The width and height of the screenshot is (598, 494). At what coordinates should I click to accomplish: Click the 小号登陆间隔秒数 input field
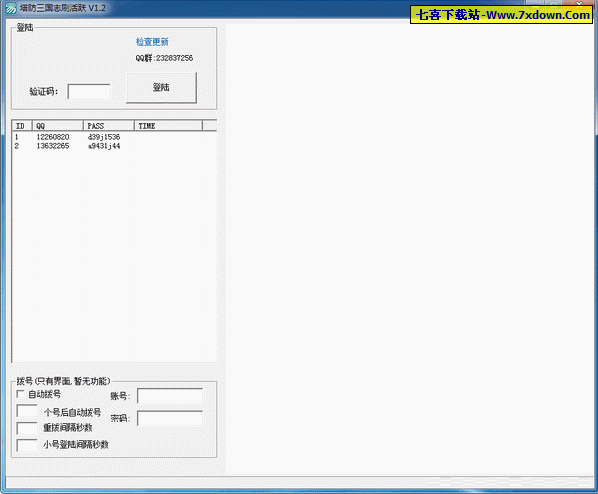(x=27, y=445)
